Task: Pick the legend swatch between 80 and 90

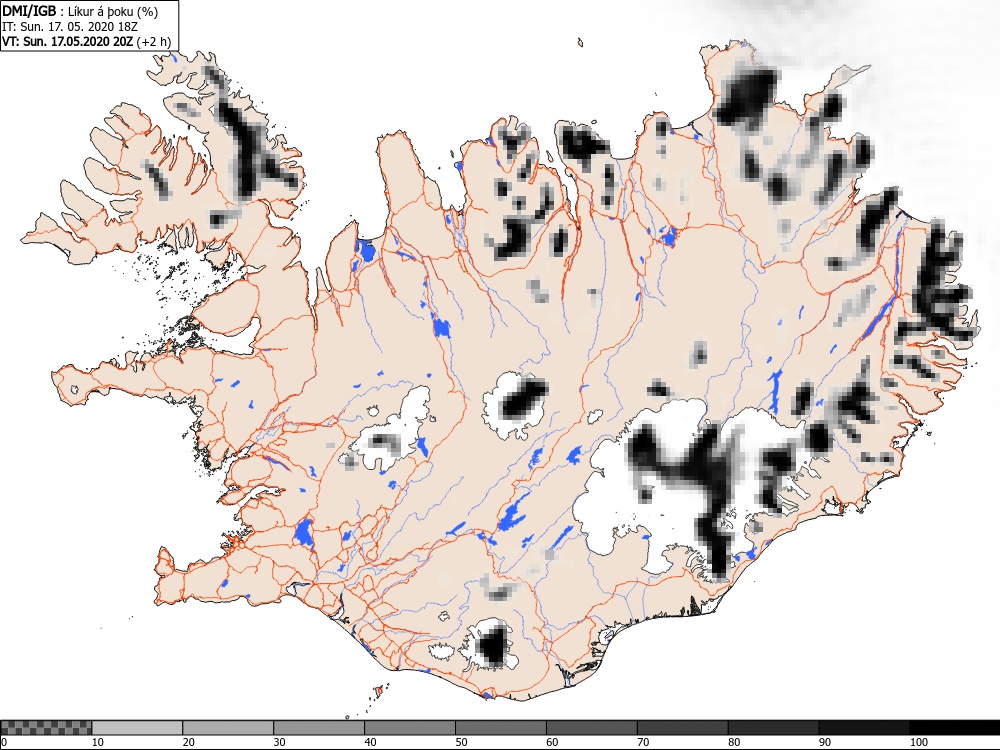Action: [x=774, y=728]
